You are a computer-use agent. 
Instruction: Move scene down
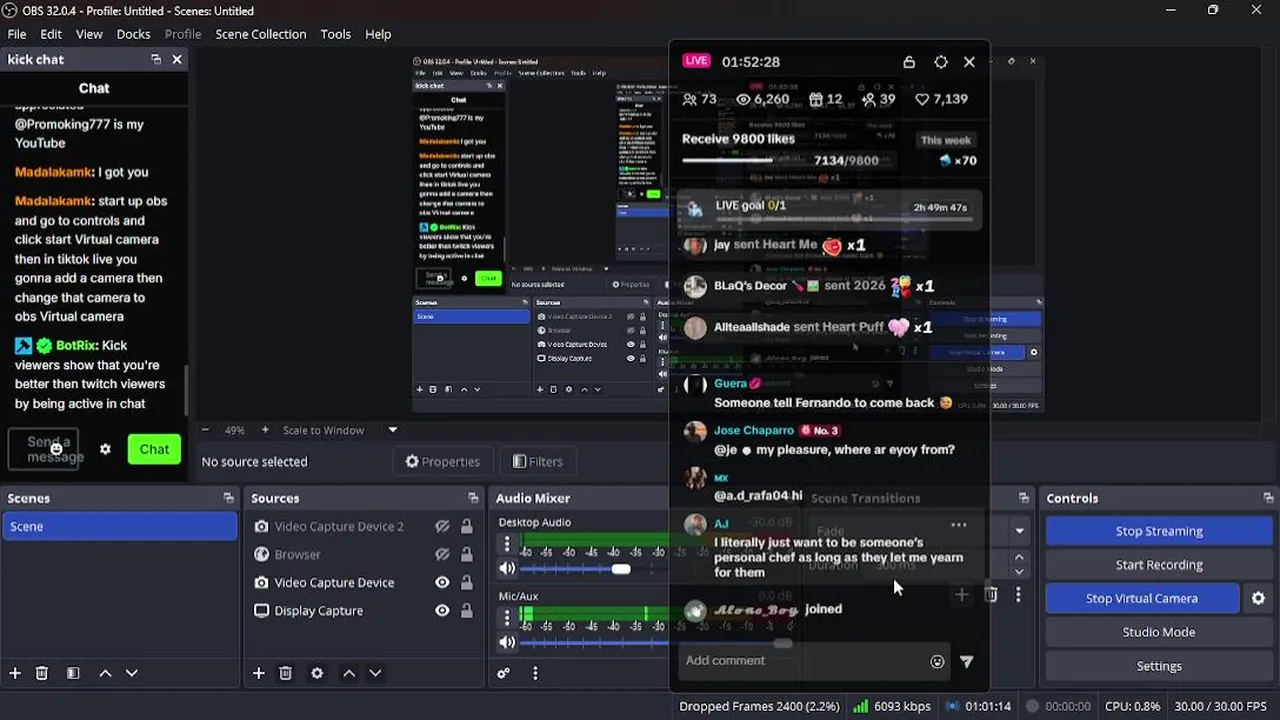click(131, 673)
